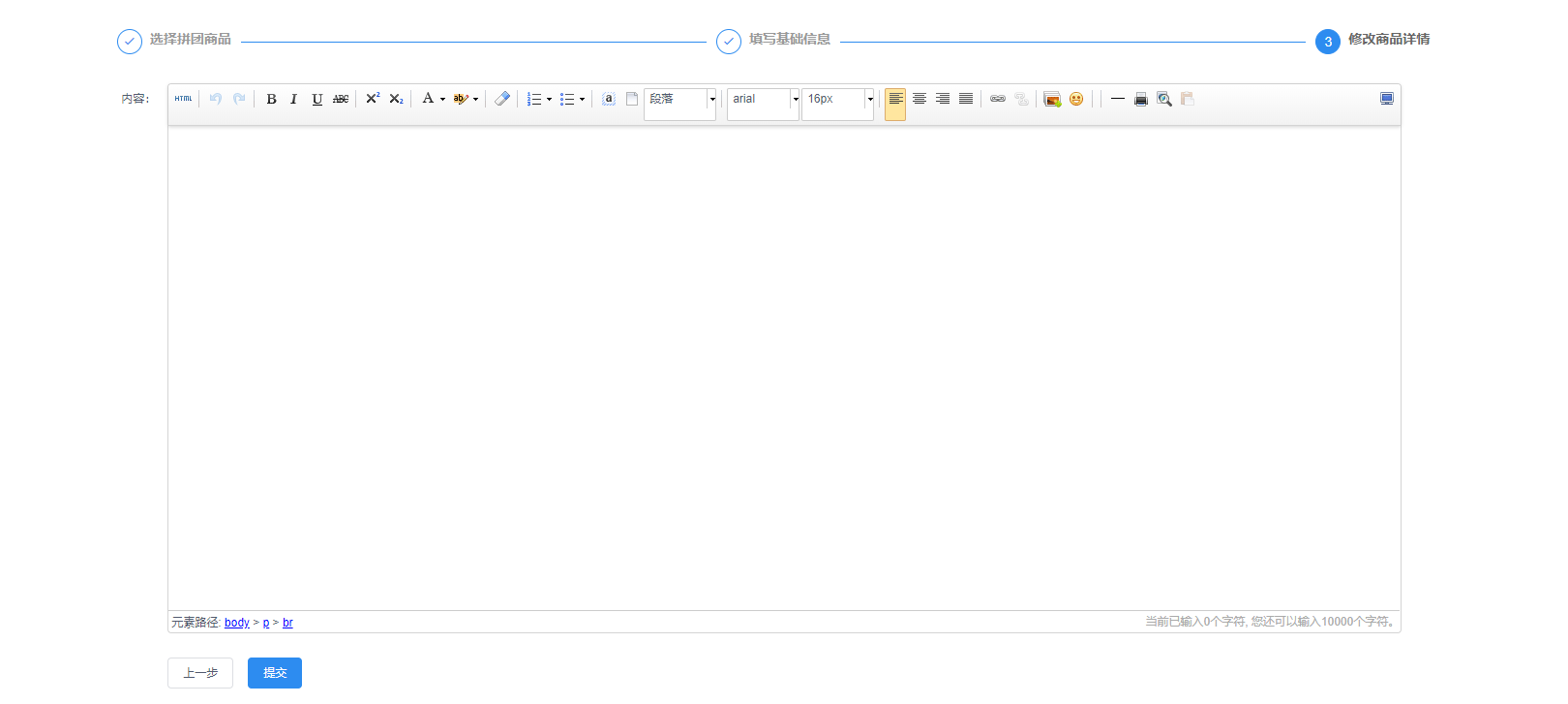Go to step 选择拼团商品

174,41
